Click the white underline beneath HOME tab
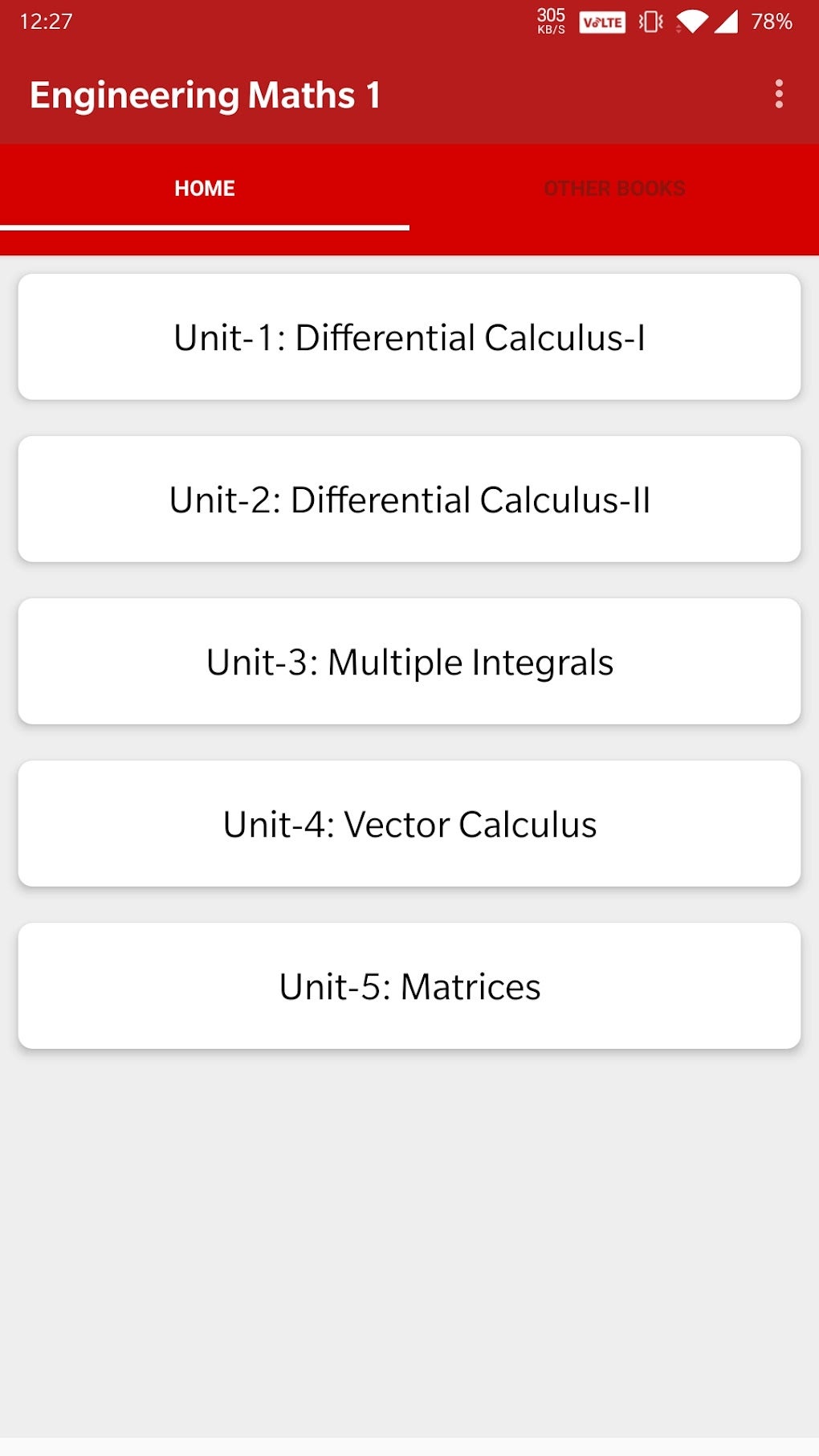 pos(205,228)
